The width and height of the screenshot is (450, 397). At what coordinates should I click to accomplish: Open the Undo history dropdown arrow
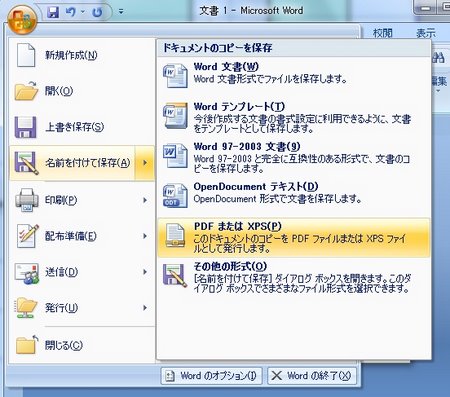click(83, 12)
